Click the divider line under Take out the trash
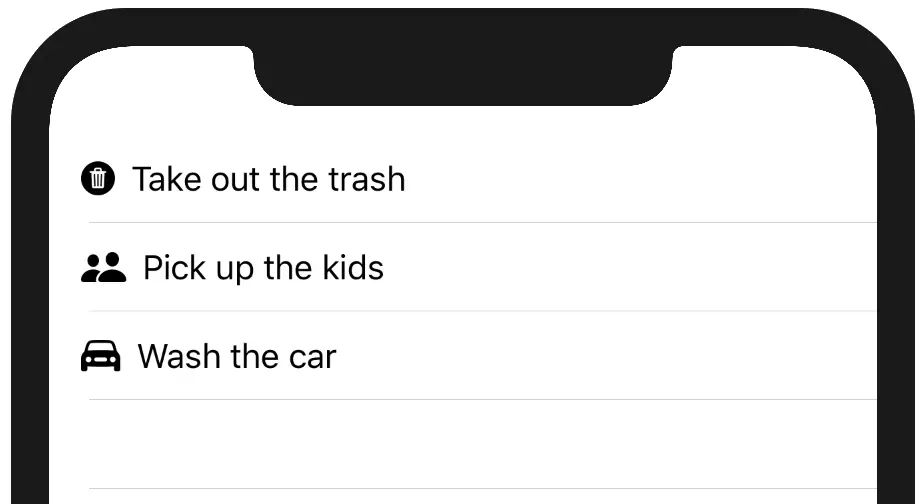 [x=483, y=222]
